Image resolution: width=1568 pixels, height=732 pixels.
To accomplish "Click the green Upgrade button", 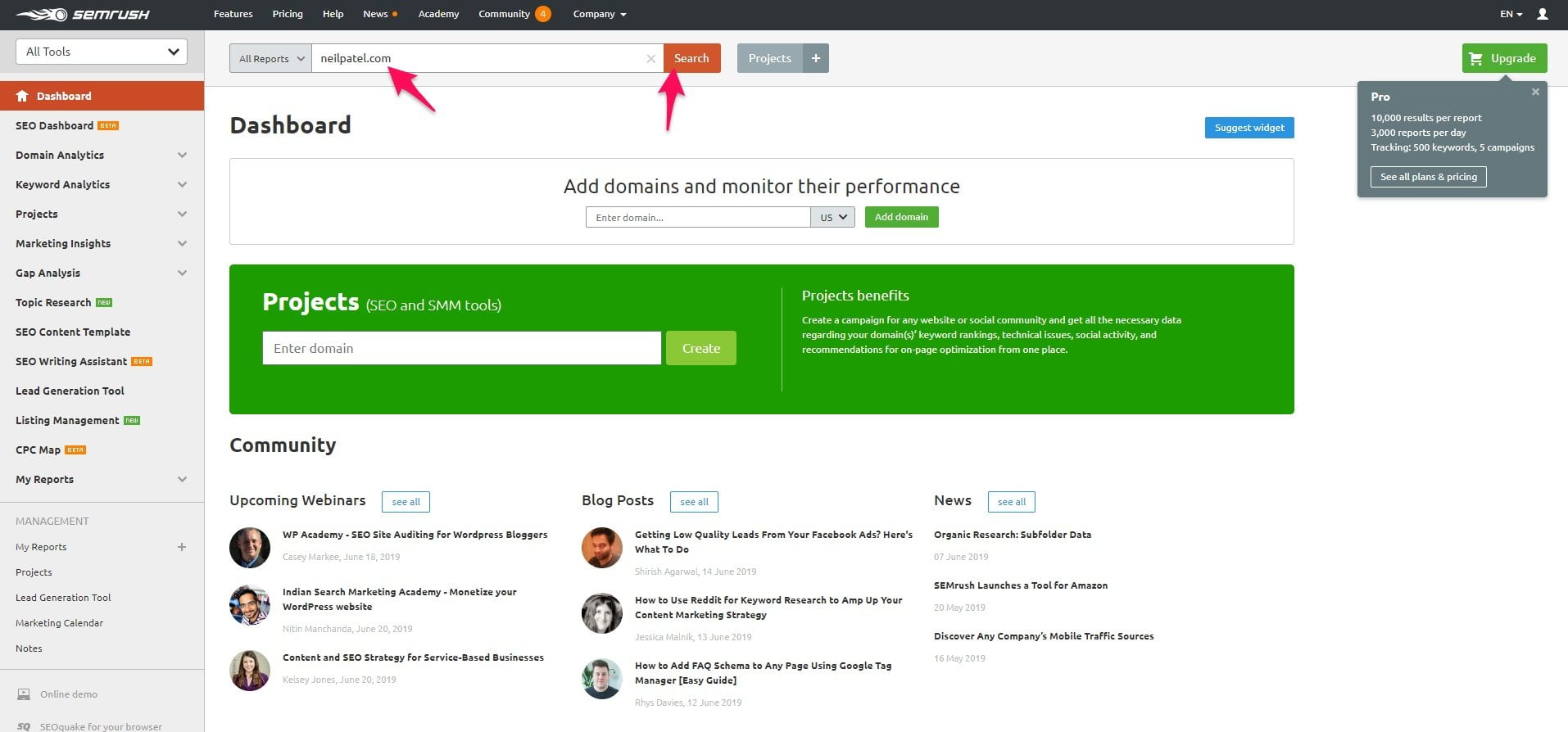I will click(1504, 58).
